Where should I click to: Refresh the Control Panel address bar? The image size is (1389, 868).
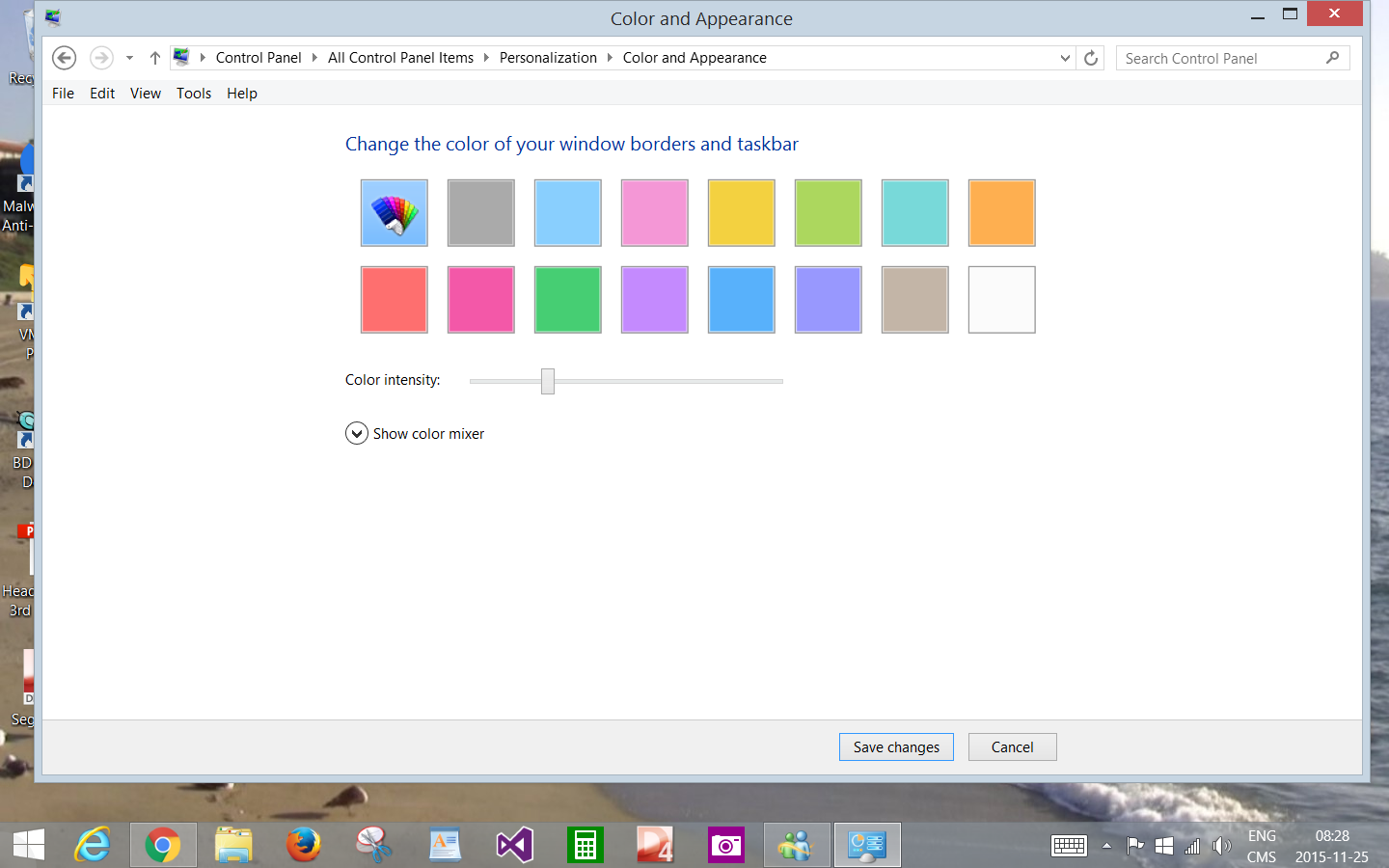pyautogui.click(x=1091, y=58)
